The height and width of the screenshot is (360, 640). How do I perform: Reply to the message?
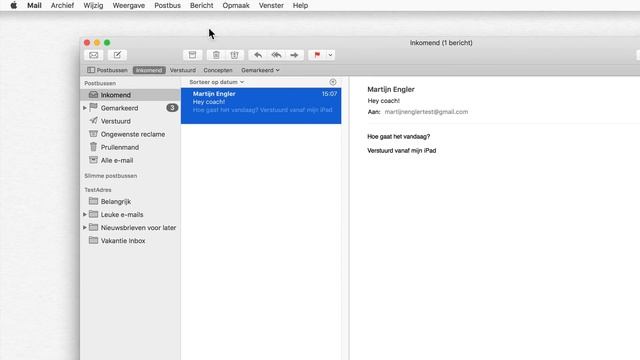(258, 55)
